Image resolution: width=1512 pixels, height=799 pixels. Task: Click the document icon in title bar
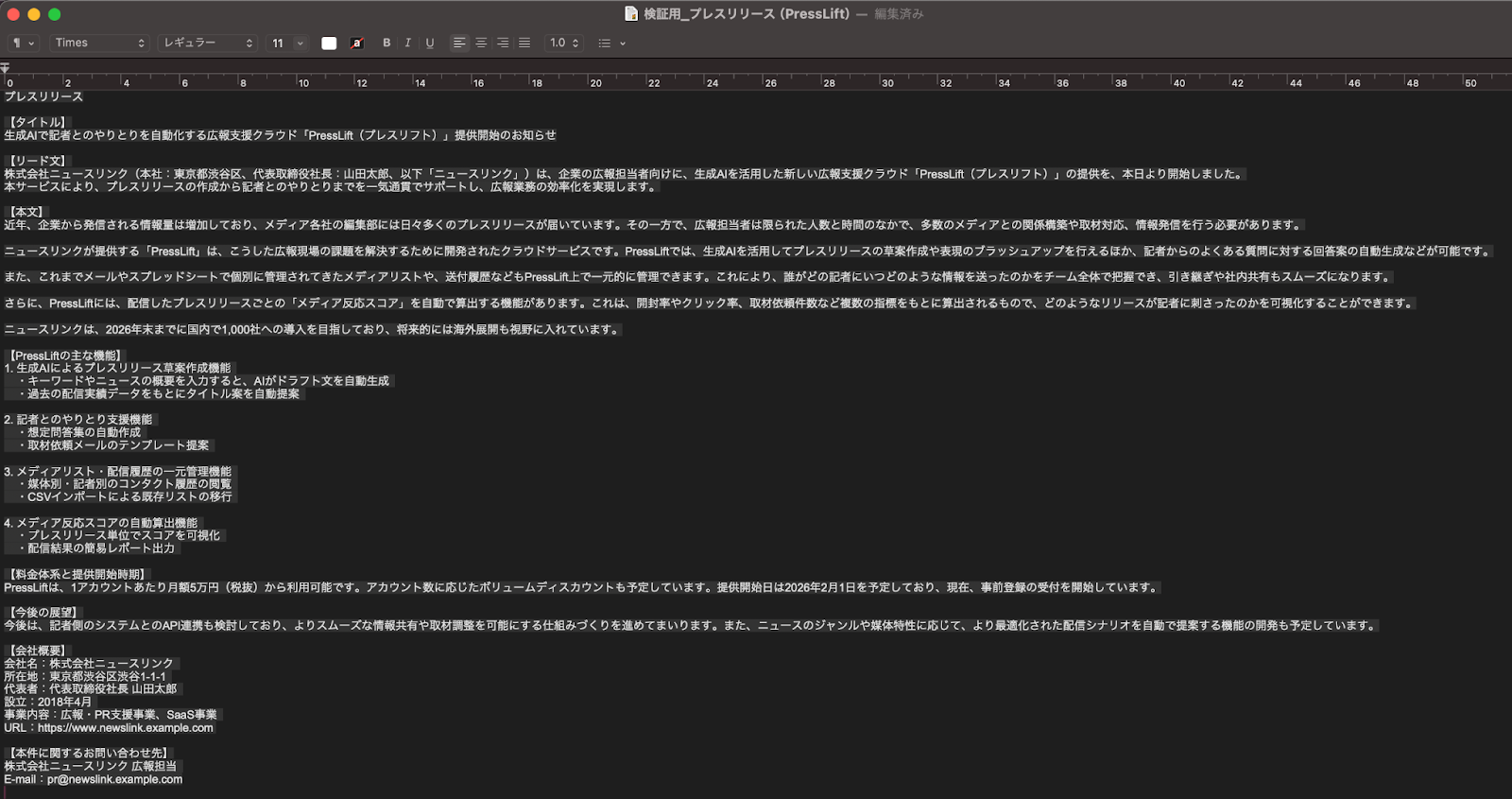[631, 13]
